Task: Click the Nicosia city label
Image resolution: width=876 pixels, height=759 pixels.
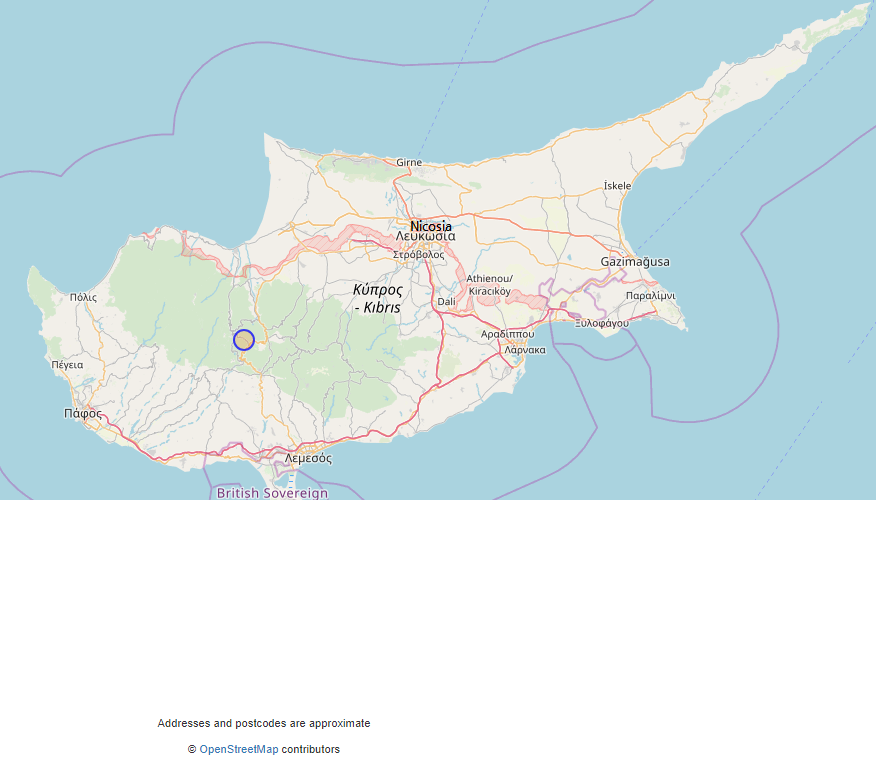Action: tap(431, 226)
